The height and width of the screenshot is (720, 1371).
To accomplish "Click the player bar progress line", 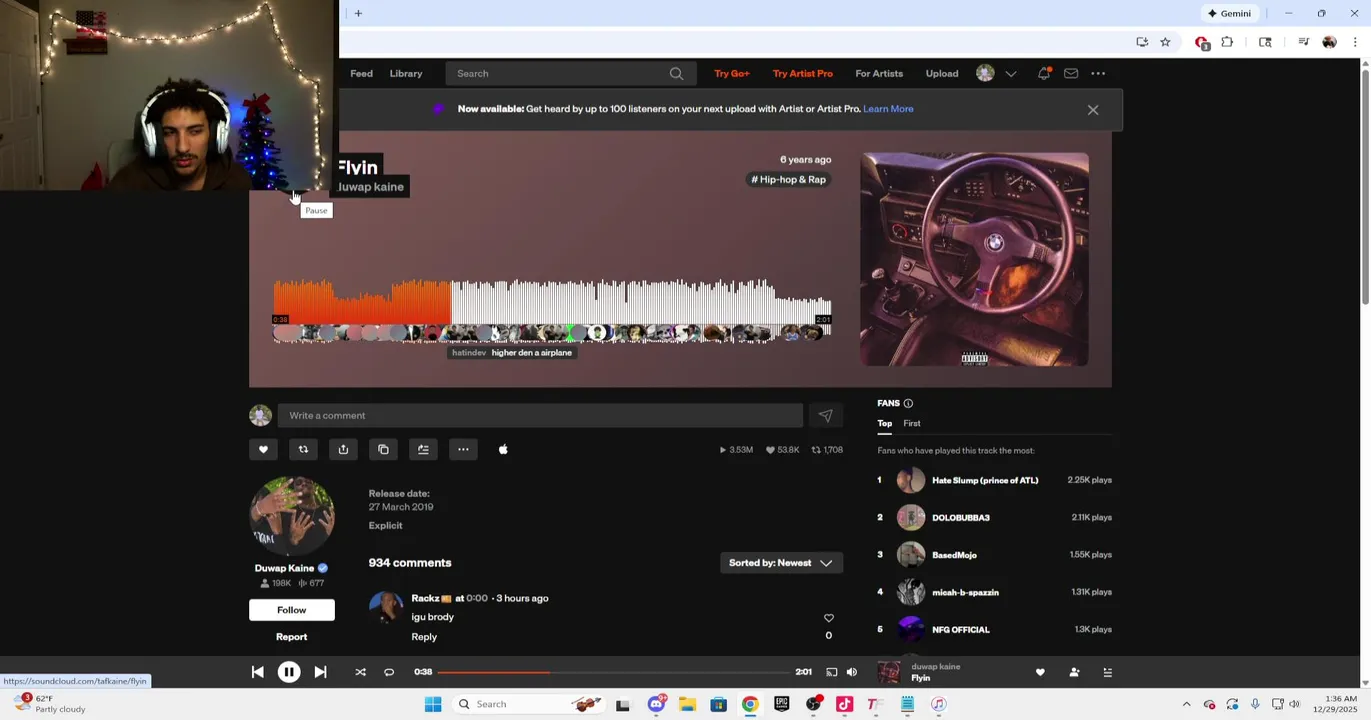I will (612, 673).
